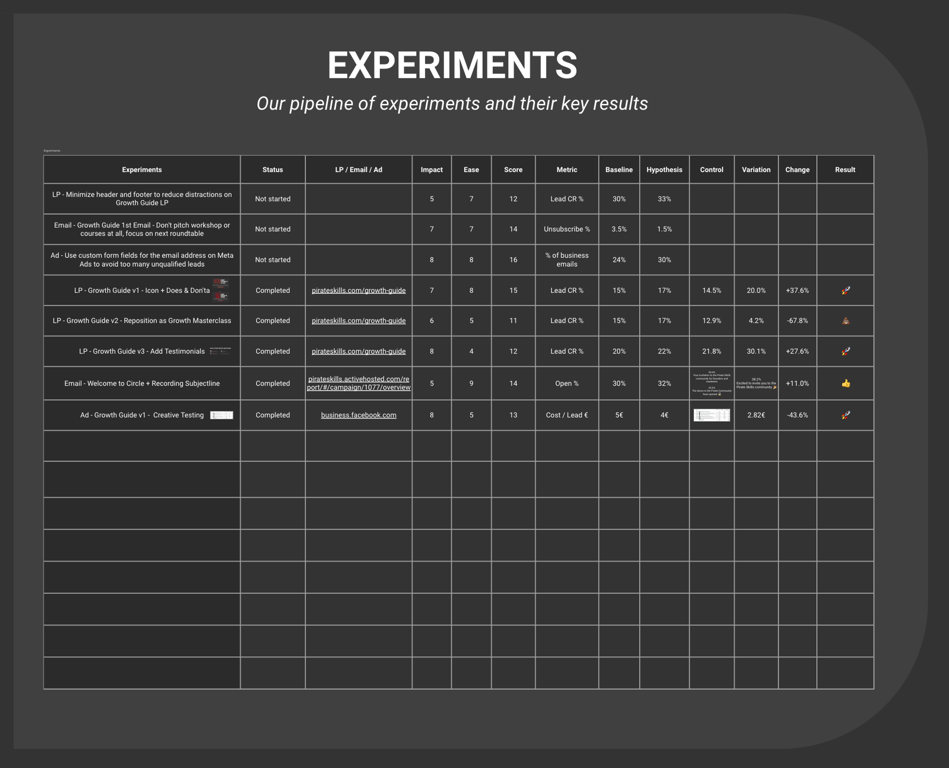Screen dimensions: 949x768
Task: Click the 'Cost / Lead €' metric cell
Action: [x=566, y=415]
